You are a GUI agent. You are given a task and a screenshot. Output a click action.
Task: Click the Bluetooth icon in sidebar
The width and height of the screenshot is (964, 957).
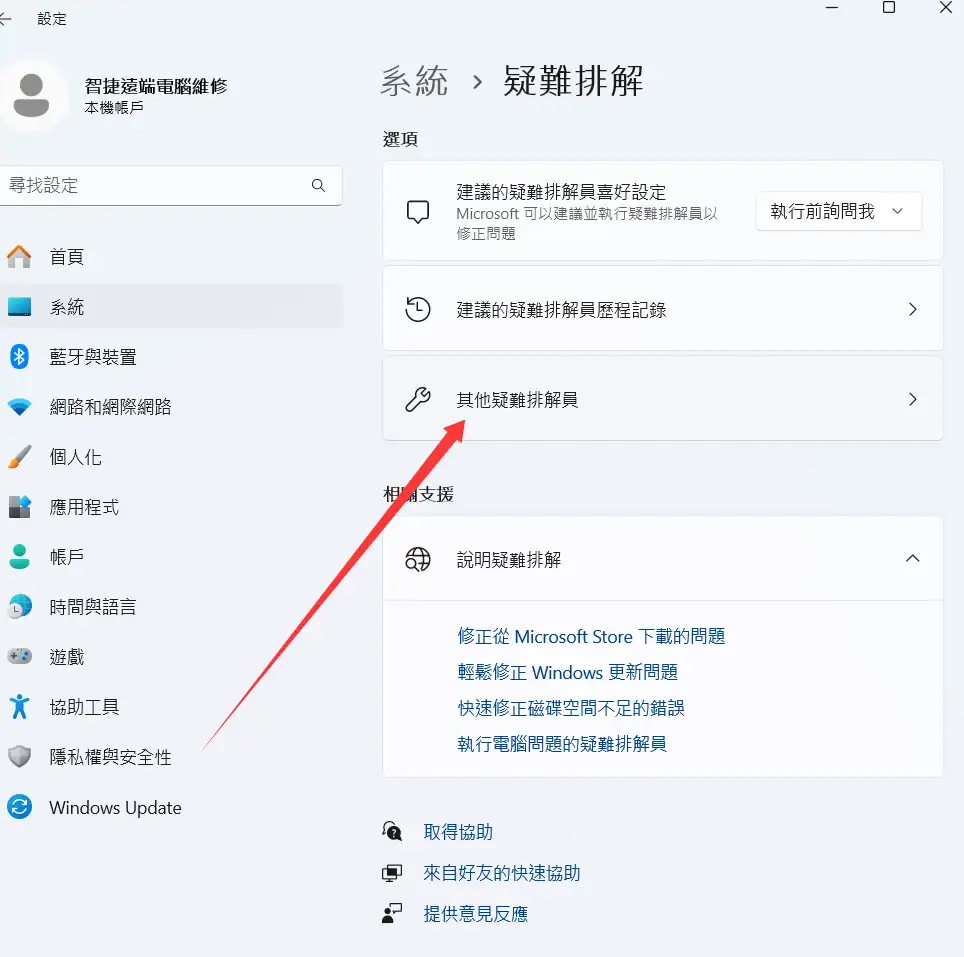(19, 356)
